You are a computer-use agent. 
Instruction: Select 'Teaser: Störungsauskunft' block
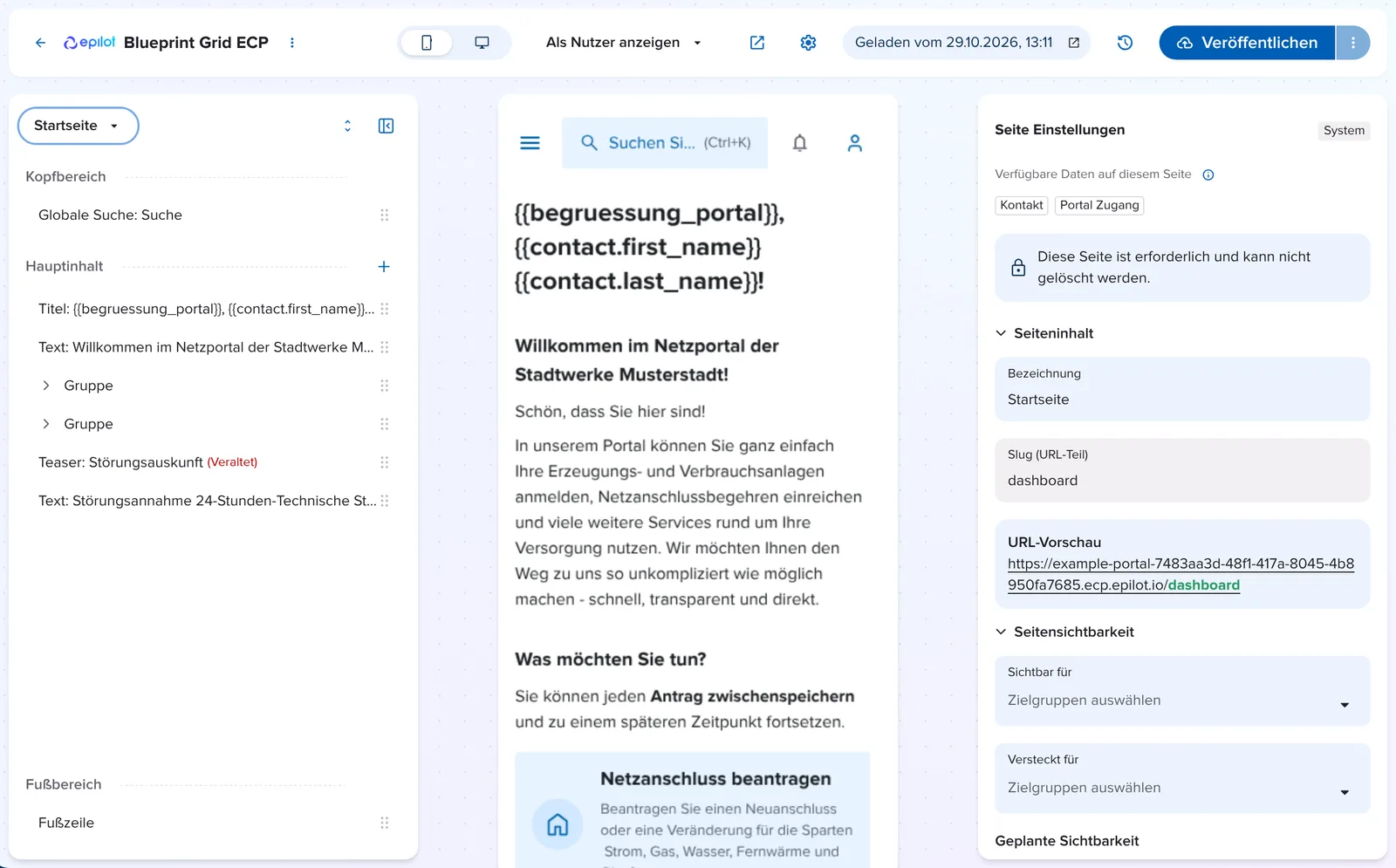coord(147,462)
